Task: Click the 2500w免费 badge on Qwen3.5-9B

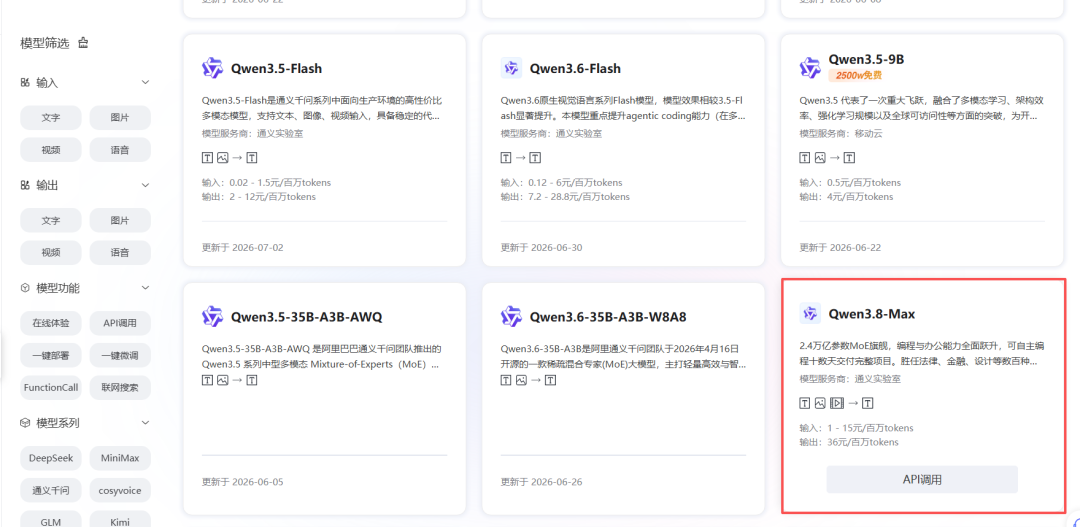Action: click(856, 75)
